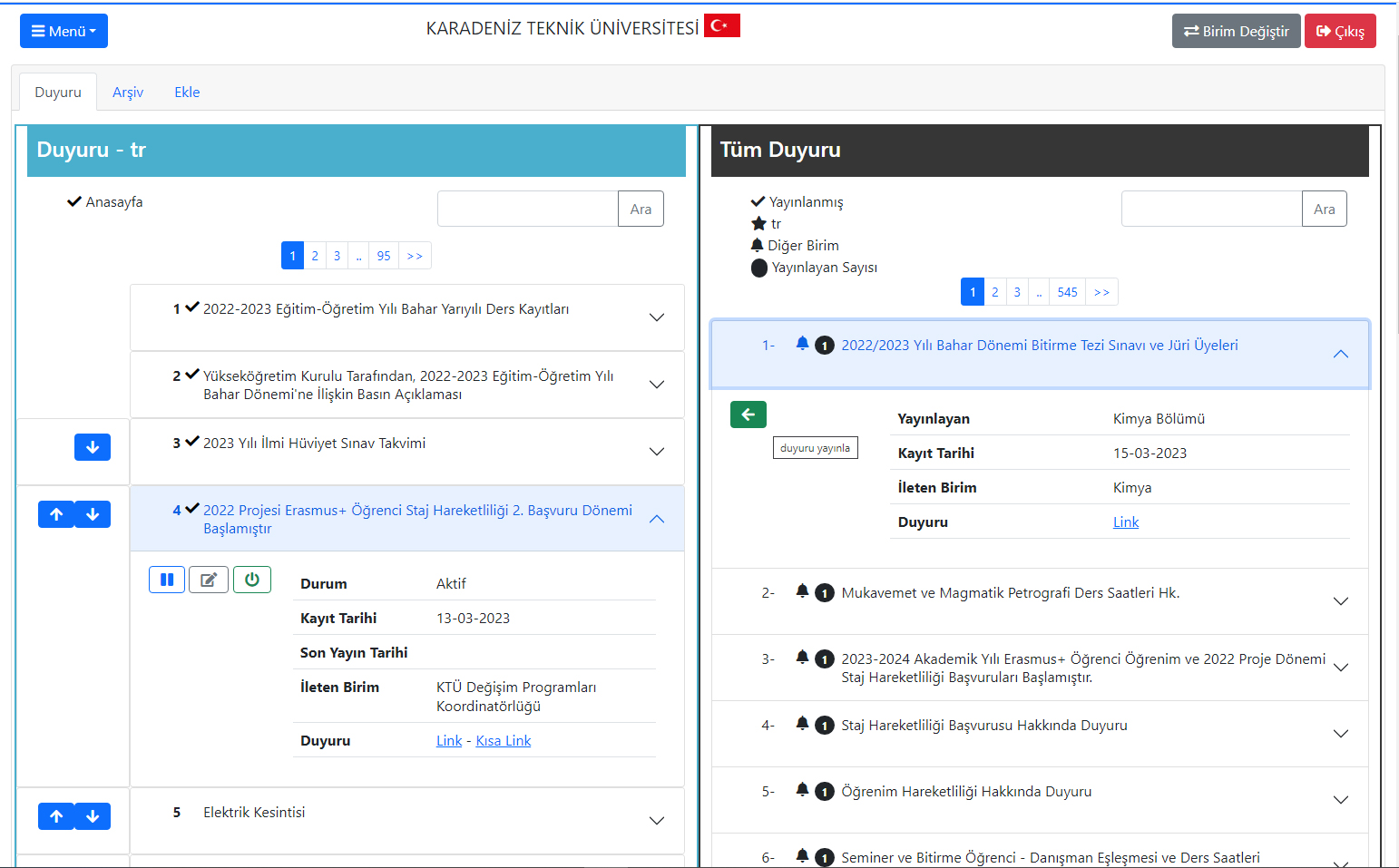The height and width of the screenshot is (868, 1399).
Task: Open the Arşiv tab
Action: (x=128, y=92)
